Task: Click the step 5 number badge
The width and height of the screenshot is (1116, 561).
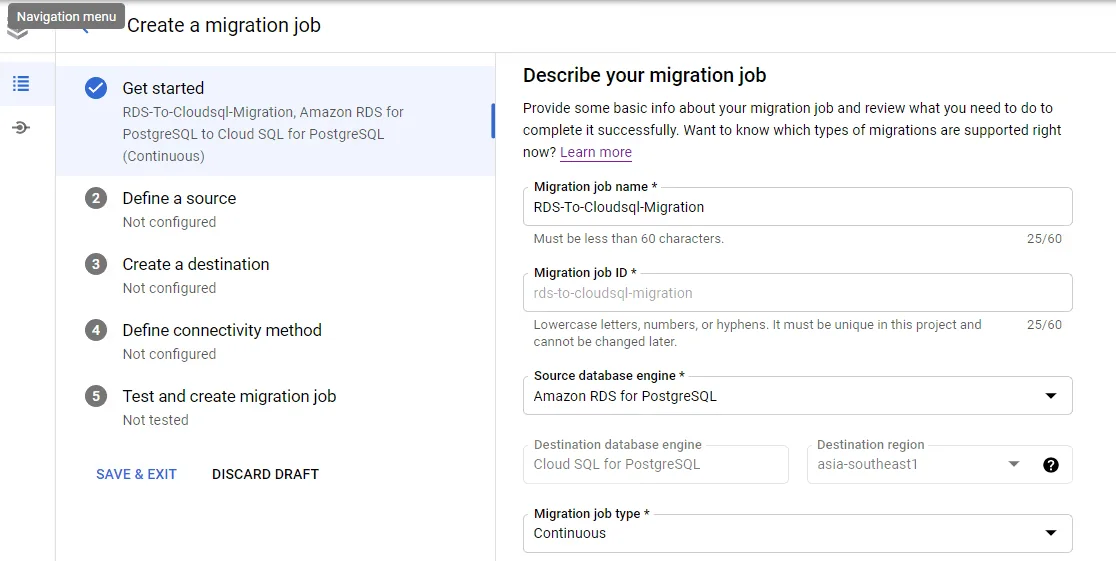Action: (96, 396)
